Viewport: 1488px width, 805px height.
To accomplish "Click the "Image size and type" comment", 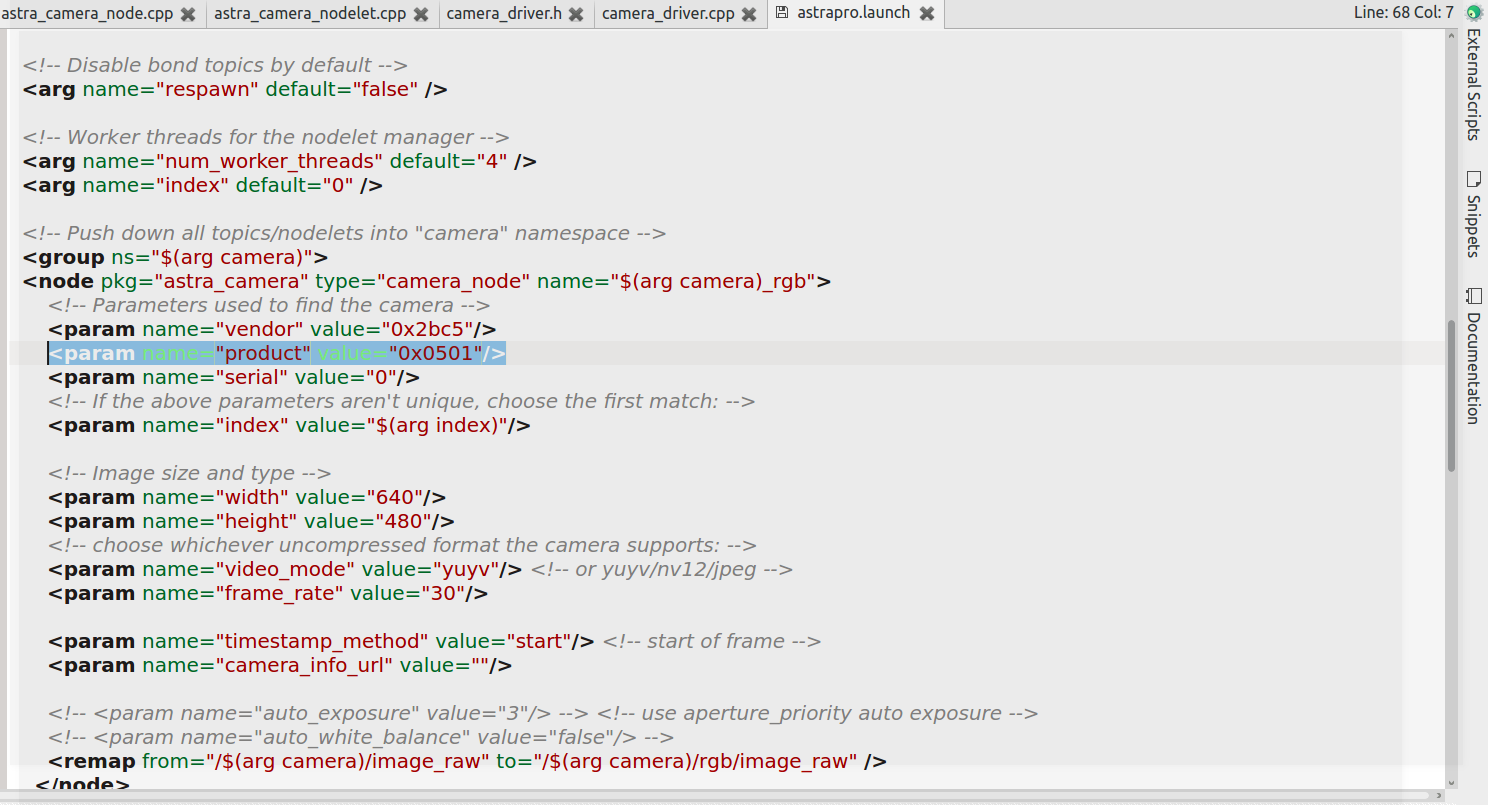I will [x=189, y=473].
